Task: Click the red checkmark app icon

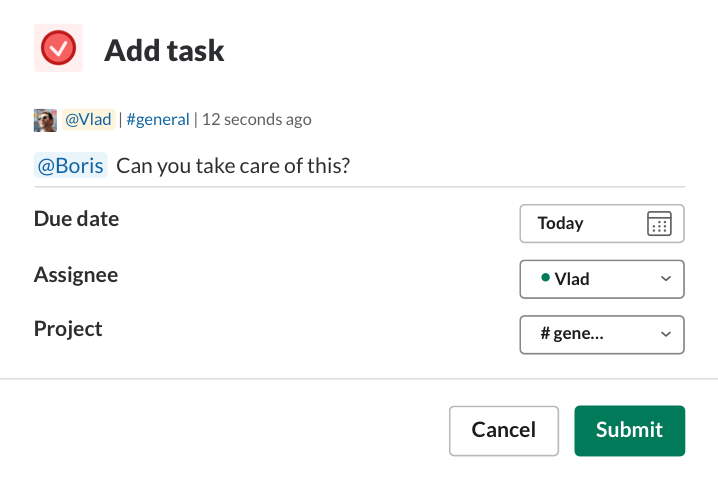Action: coord(58,48)
